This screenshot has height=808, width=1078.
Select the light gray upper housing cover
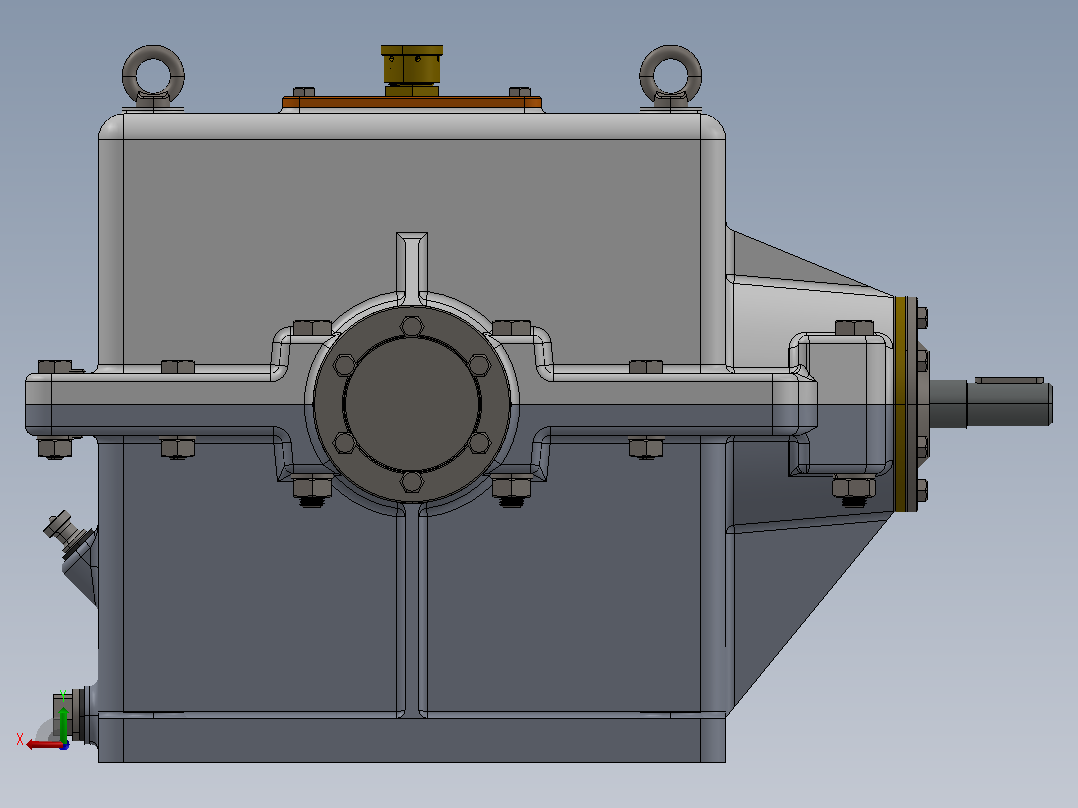pyautogui.click(x=412, y=206)
